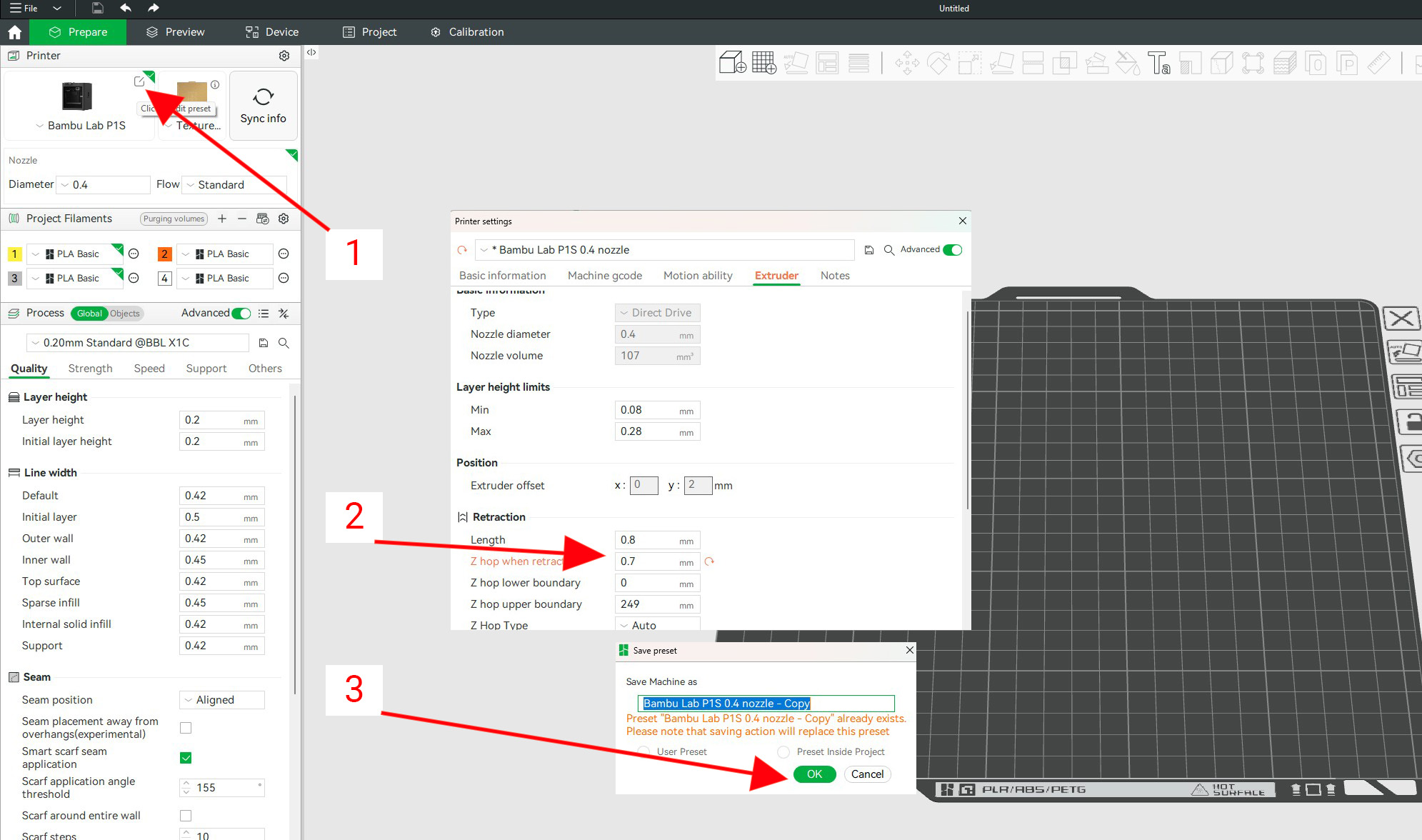1422x840 pixels.
Task: Open filament 4 PLA Basic dropdown
Action: click(x=225, y=278)
